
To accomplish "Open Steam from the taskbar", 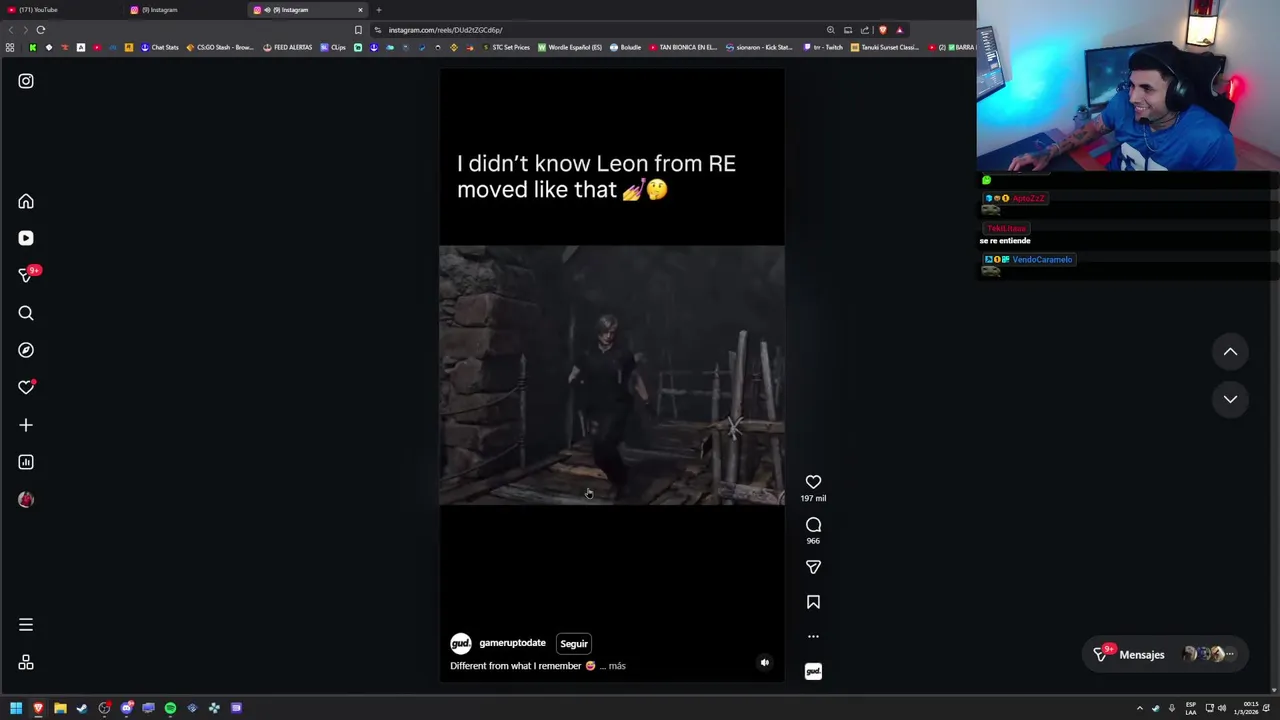I will (82, 708).
